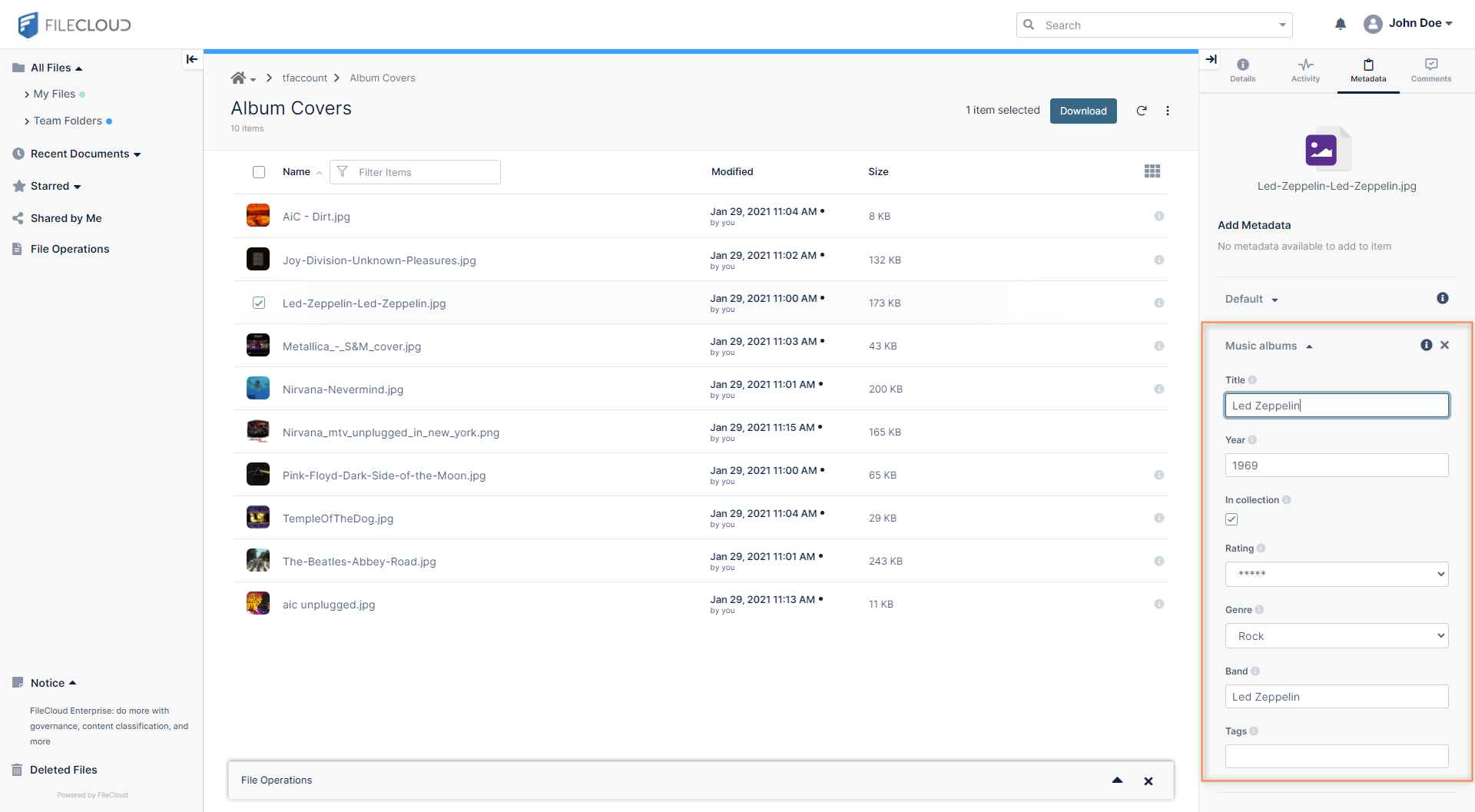
Task: Expand Team Folders tree node
Action: point(27,121)
